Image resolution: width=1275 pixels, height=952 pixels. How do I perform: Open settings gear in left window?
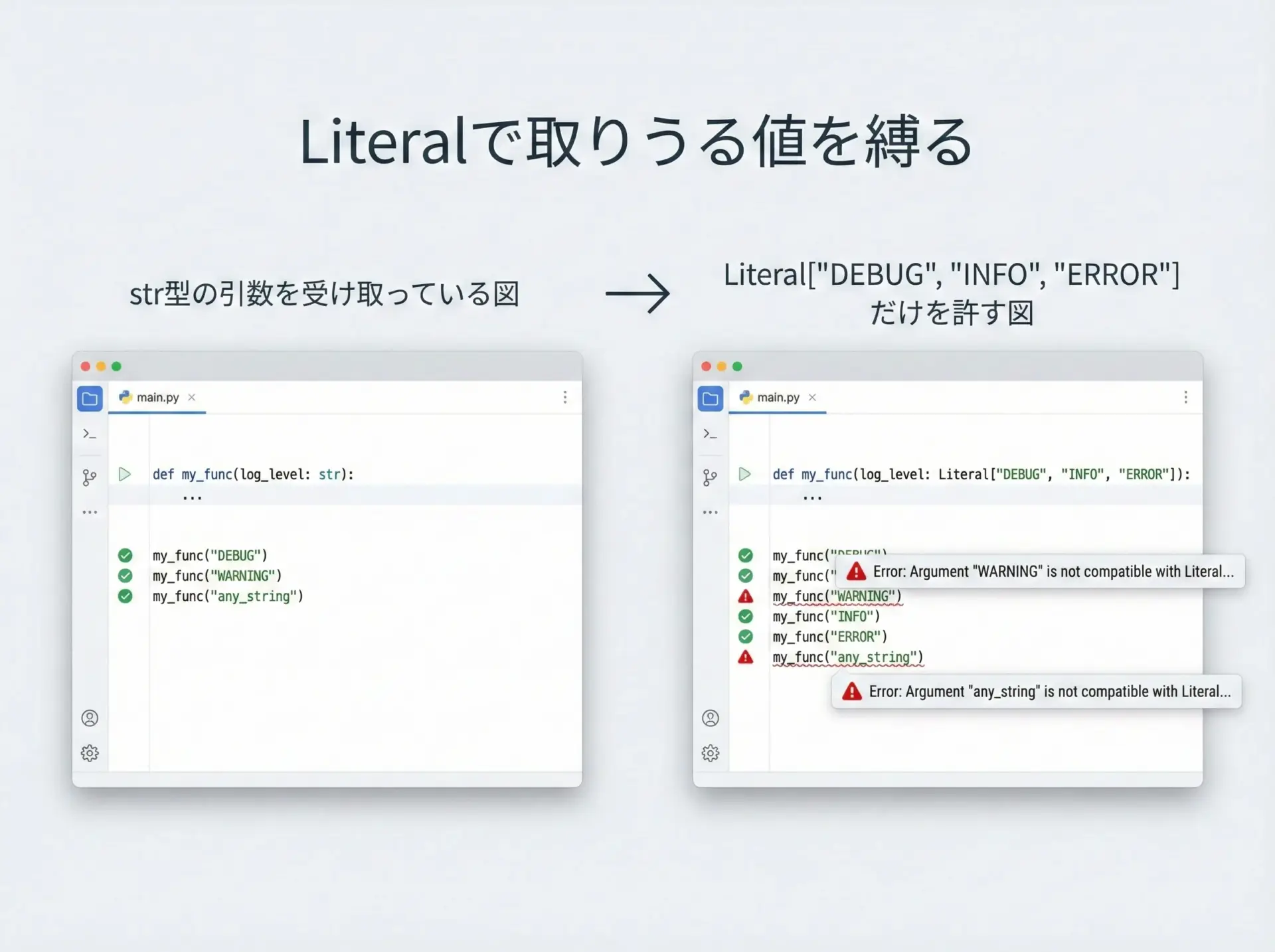[90, 753]
